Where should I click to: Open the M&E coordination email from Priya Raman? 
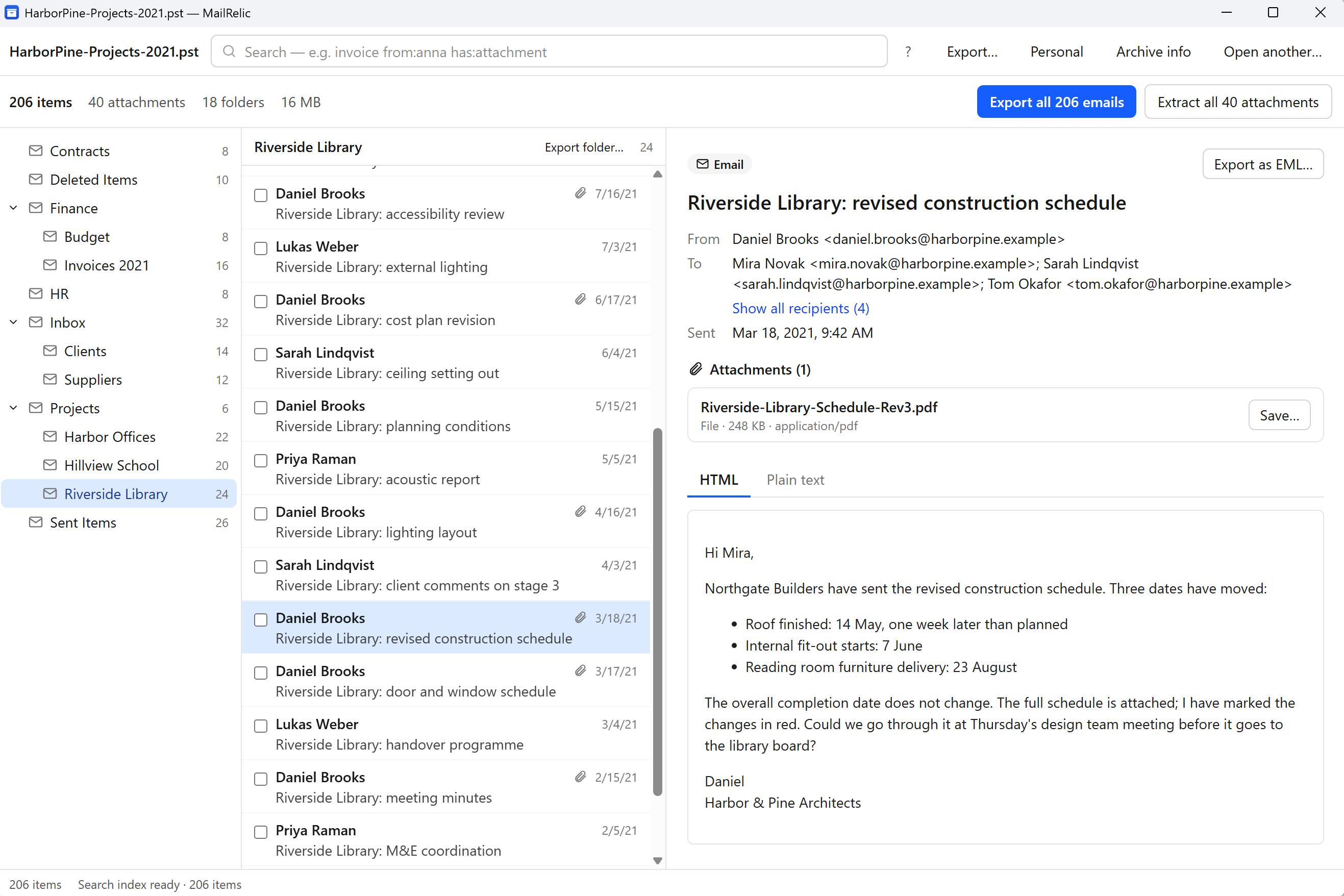(x=446, y=840)
